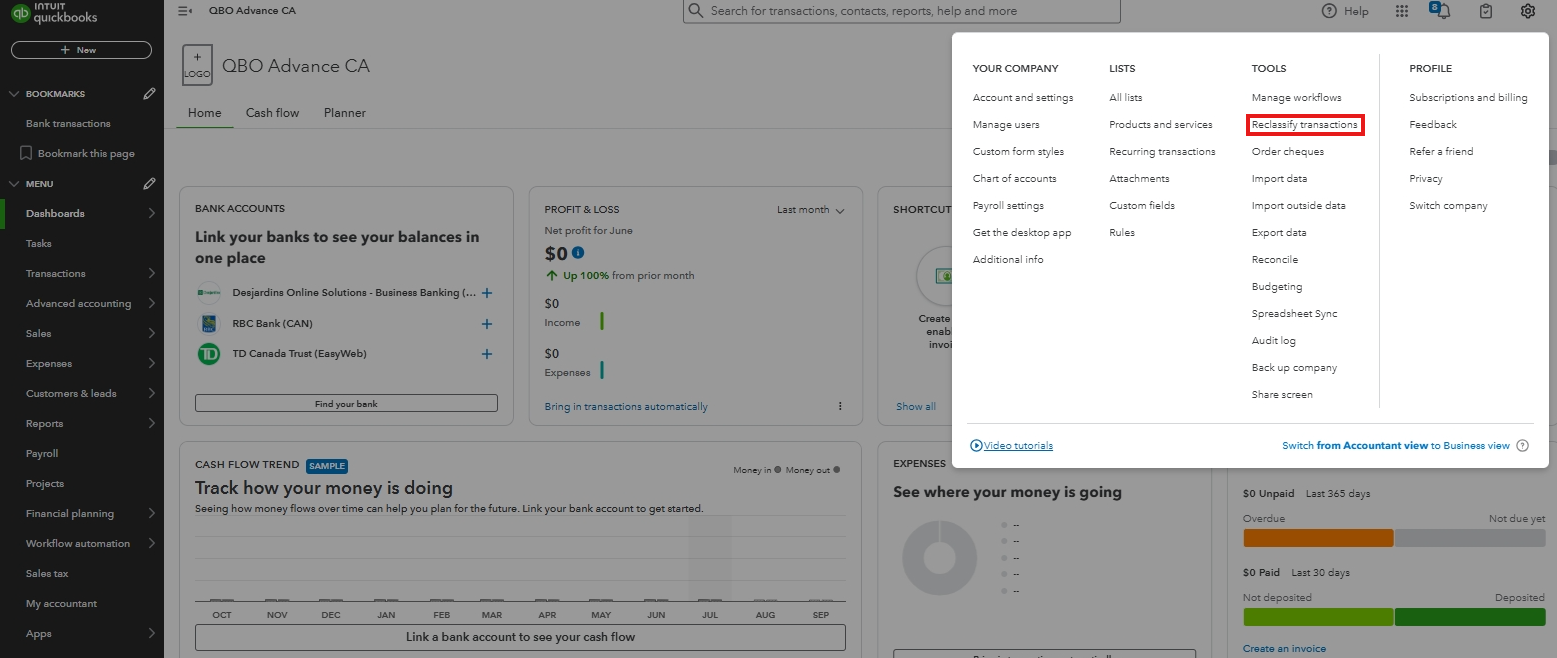
Task: Edit bookmarks with the pencil icon
Action: [149, 94]
